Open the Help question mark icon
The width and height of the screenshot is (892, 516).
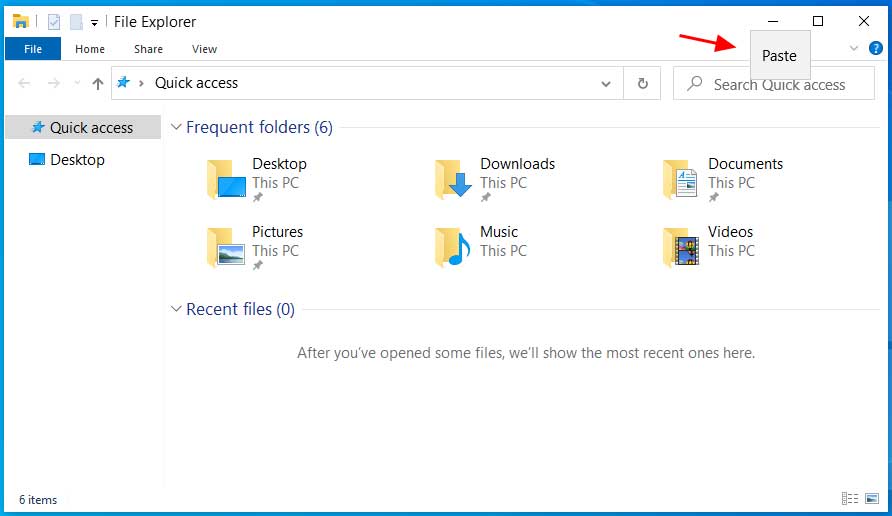point(876,48)
